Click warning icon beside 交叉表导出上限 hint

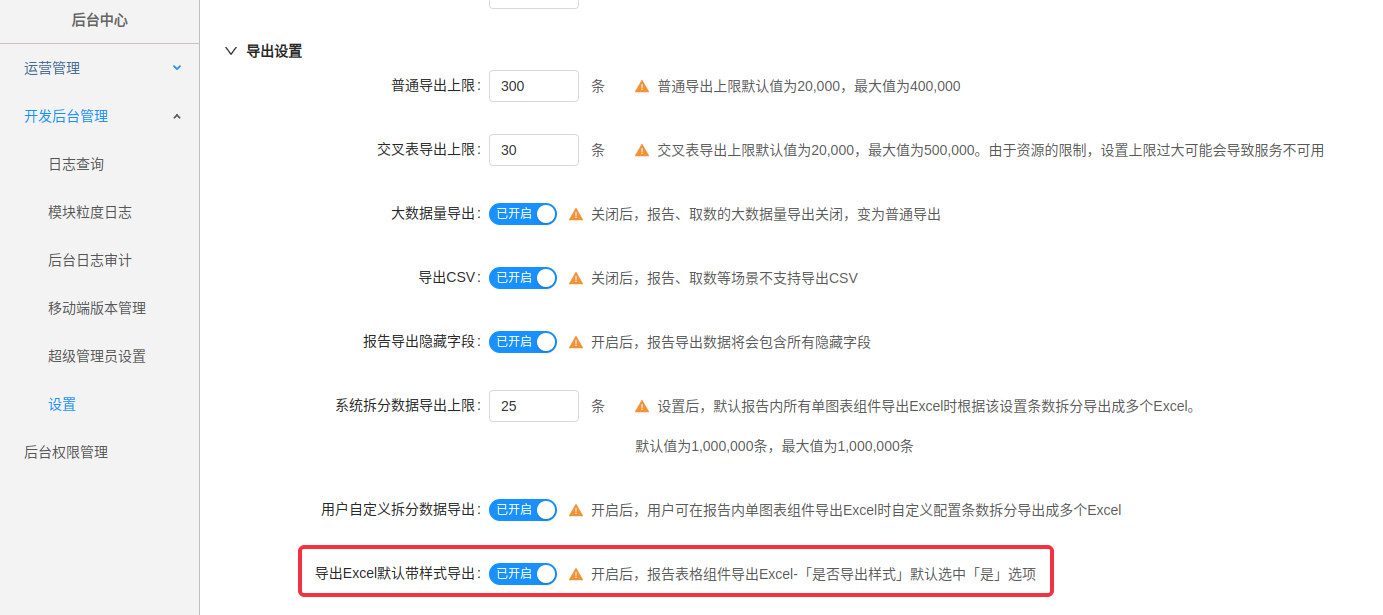click(x=642, y=151)
